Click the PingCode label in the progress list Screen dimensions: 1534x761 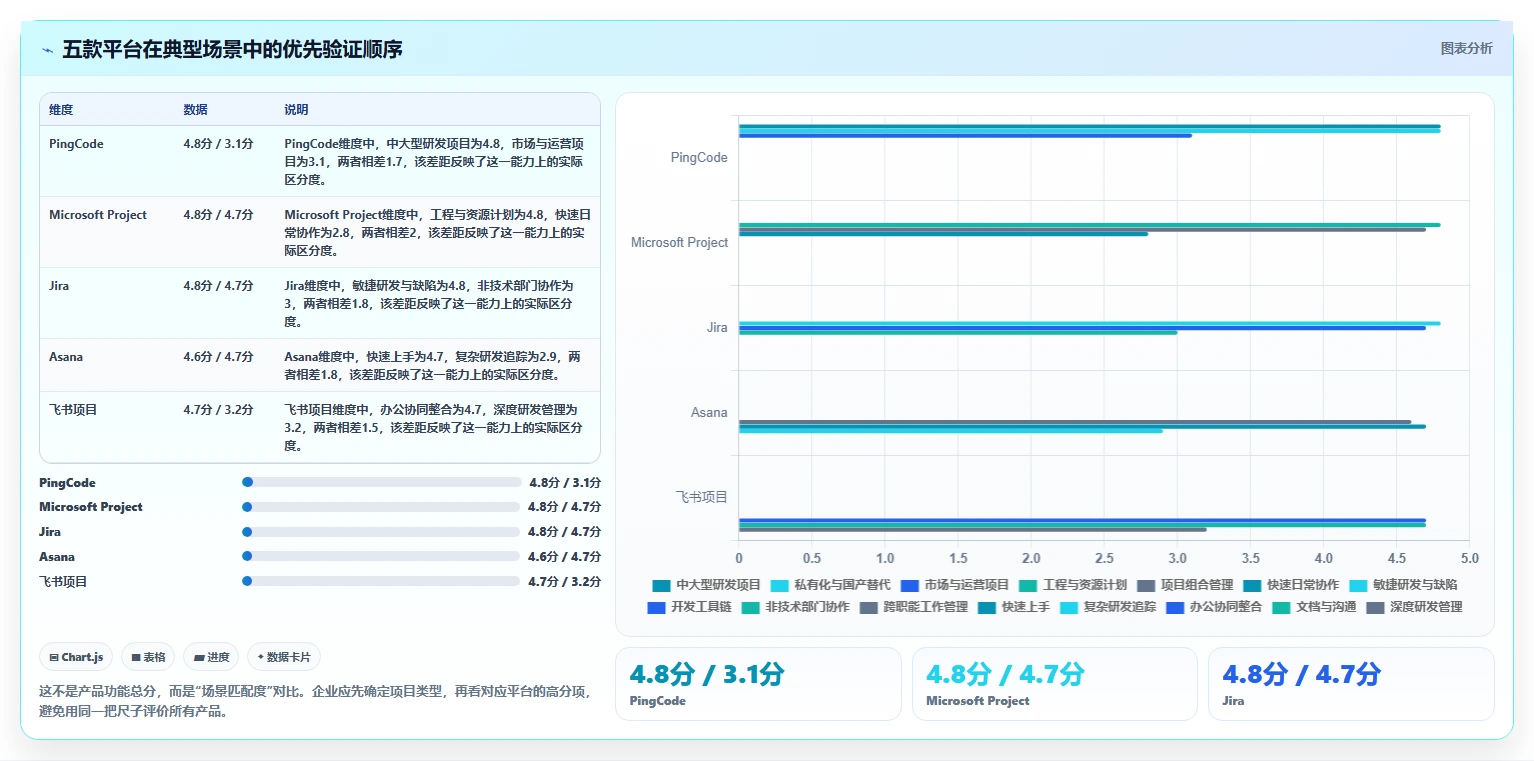[67, 483]
